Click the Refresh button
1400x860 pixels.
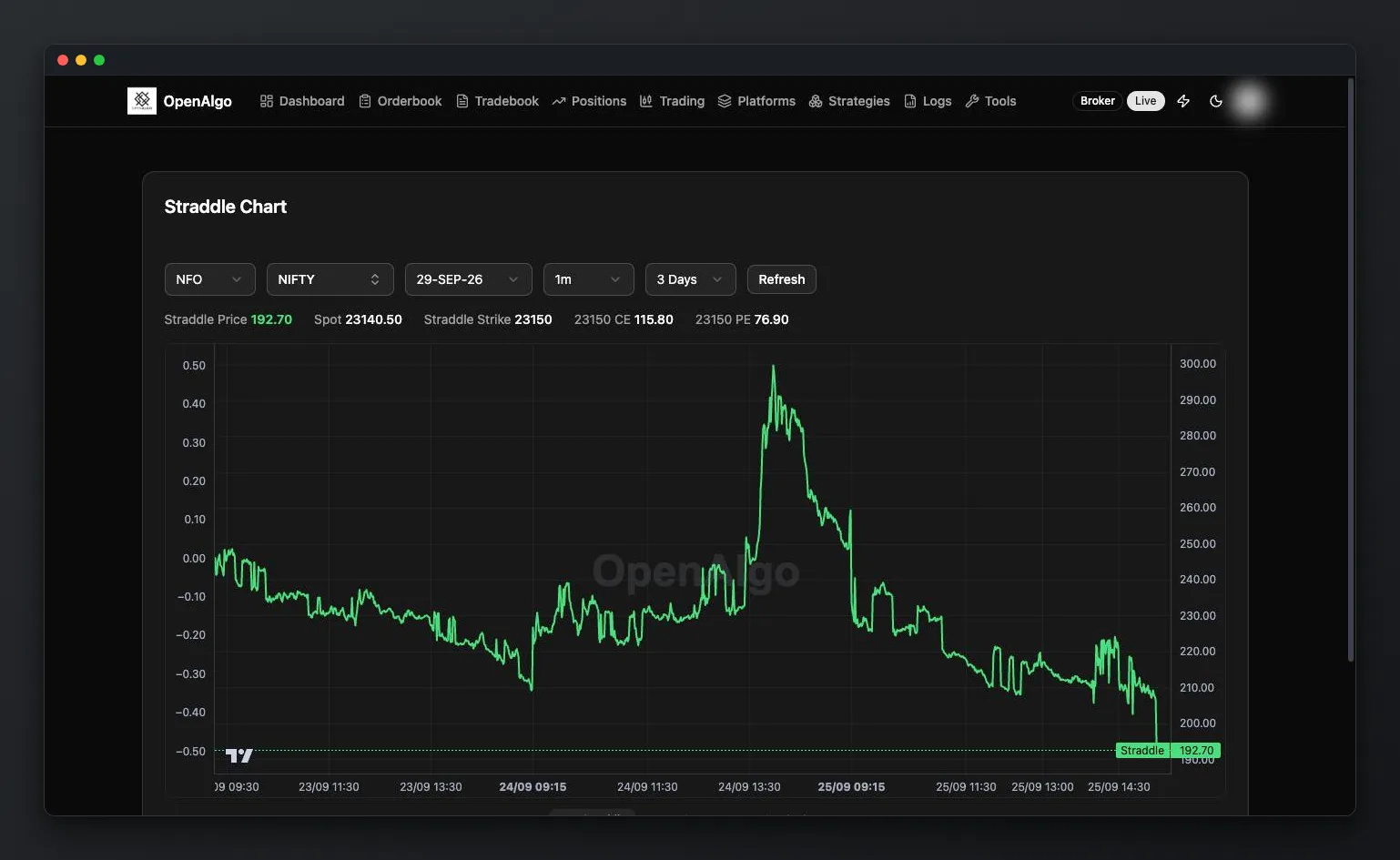[781, 279]
